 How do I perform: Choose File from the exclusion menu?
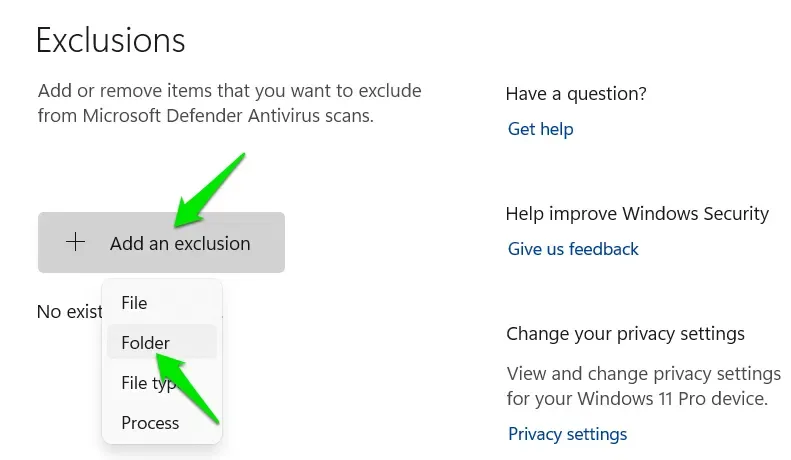(x=134, y=303)
